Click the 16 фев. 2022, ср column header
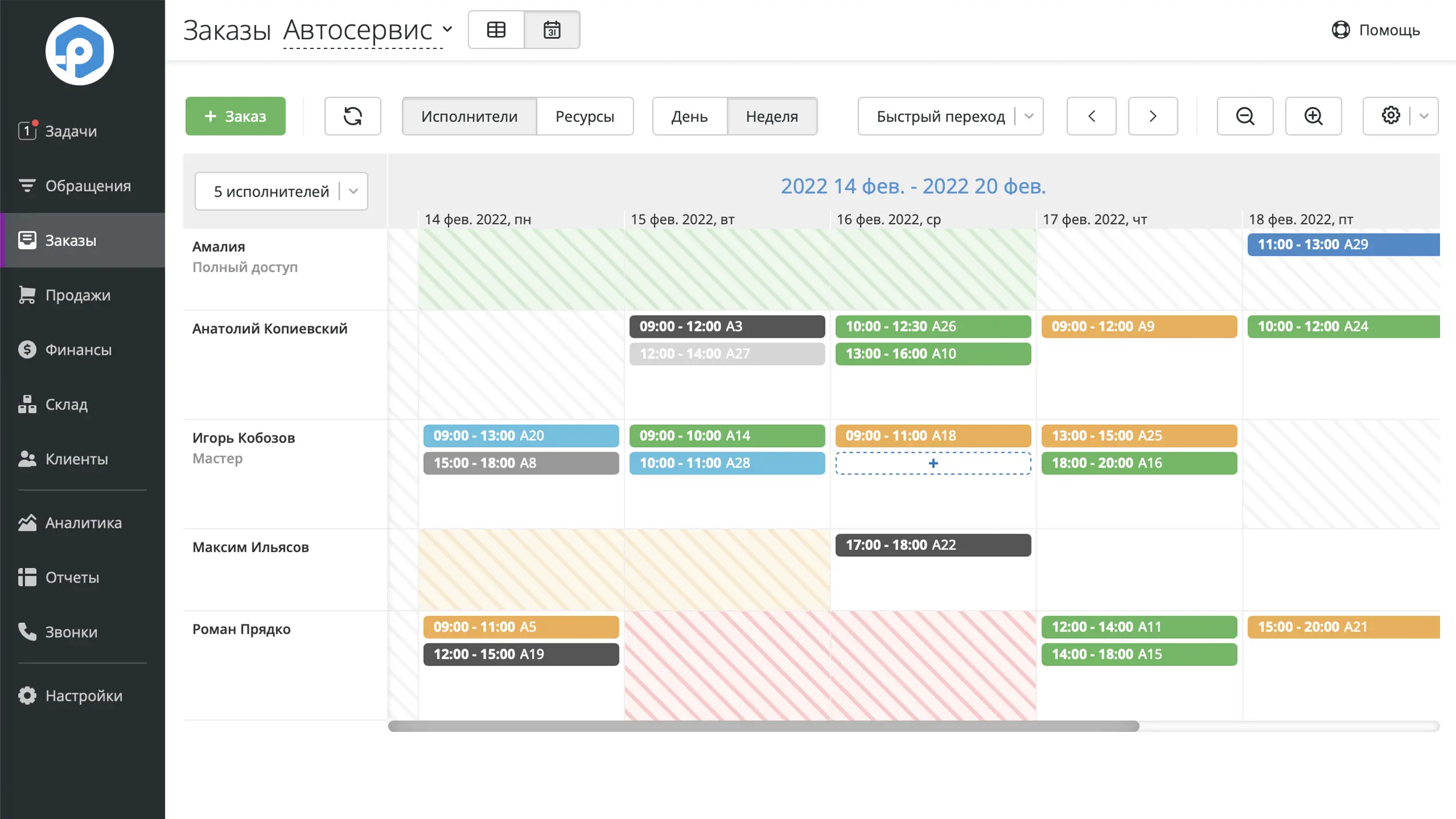The image size is (1456, 819). (x=888, y=220)
